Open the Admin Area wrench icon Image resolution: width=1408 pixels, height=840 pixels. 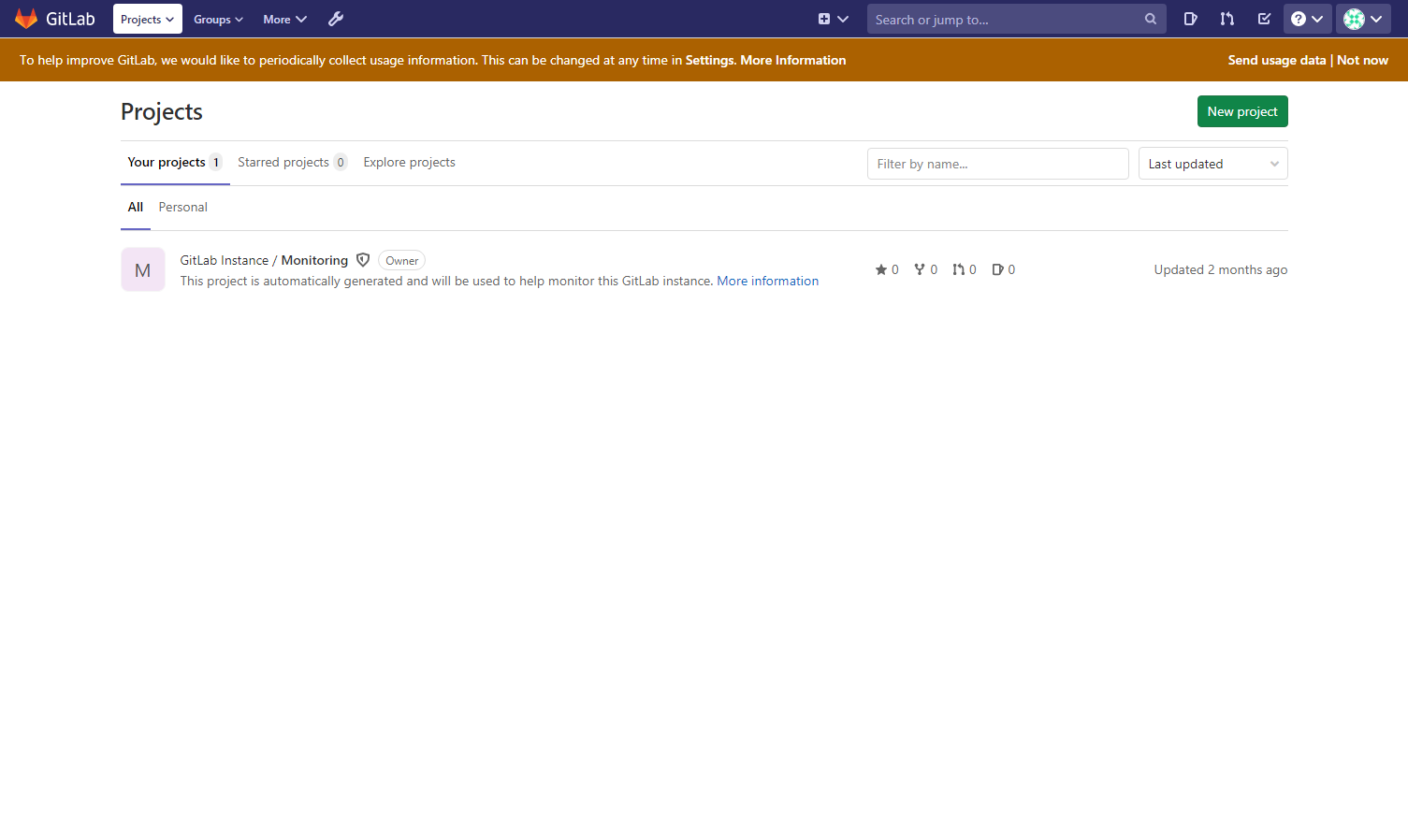tap(336, 19)
